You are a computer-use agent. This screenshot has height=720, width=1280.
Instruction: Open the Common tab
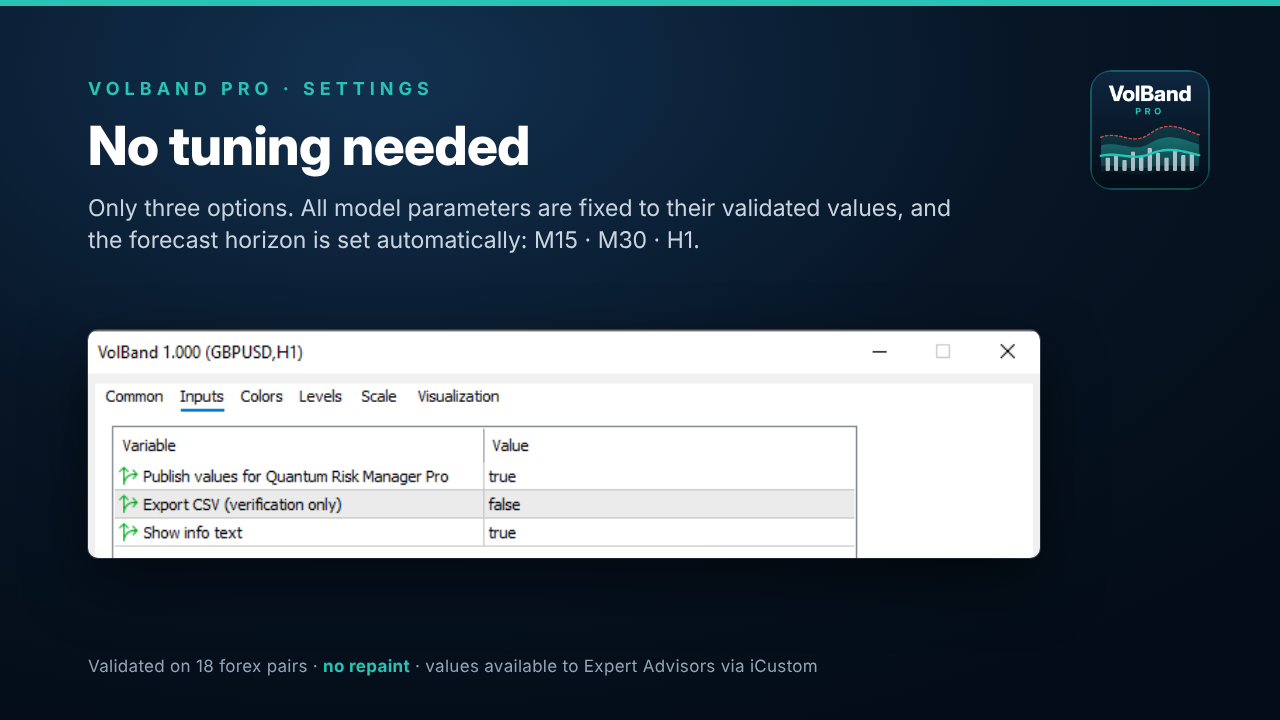click(134, 397)
